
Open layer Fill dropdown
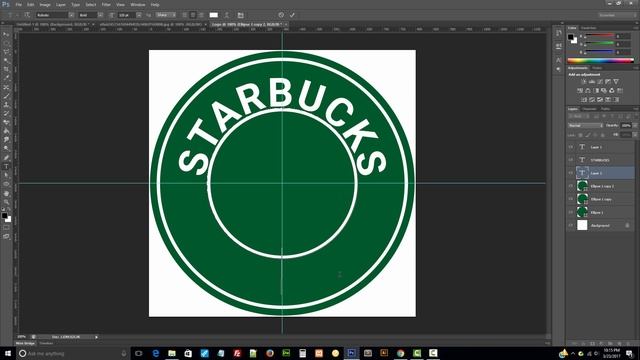pos(635,135)
